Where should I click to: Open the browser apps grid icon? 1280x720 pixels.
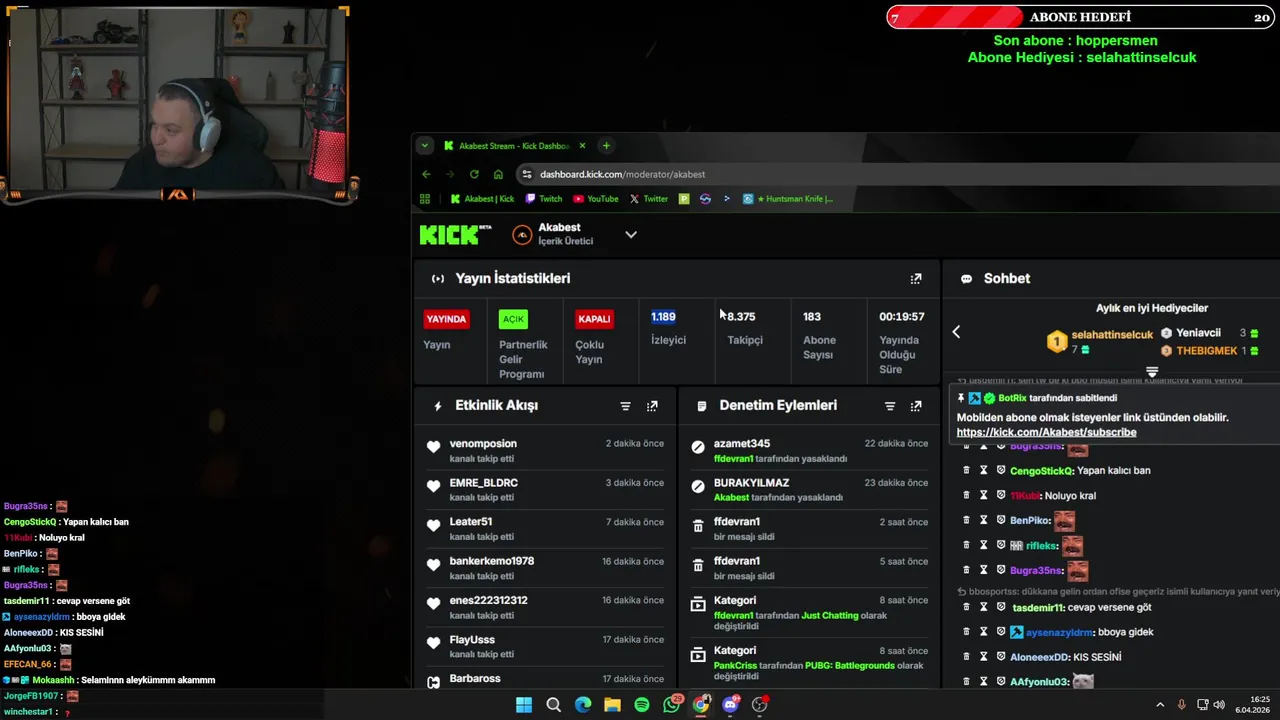425,199
